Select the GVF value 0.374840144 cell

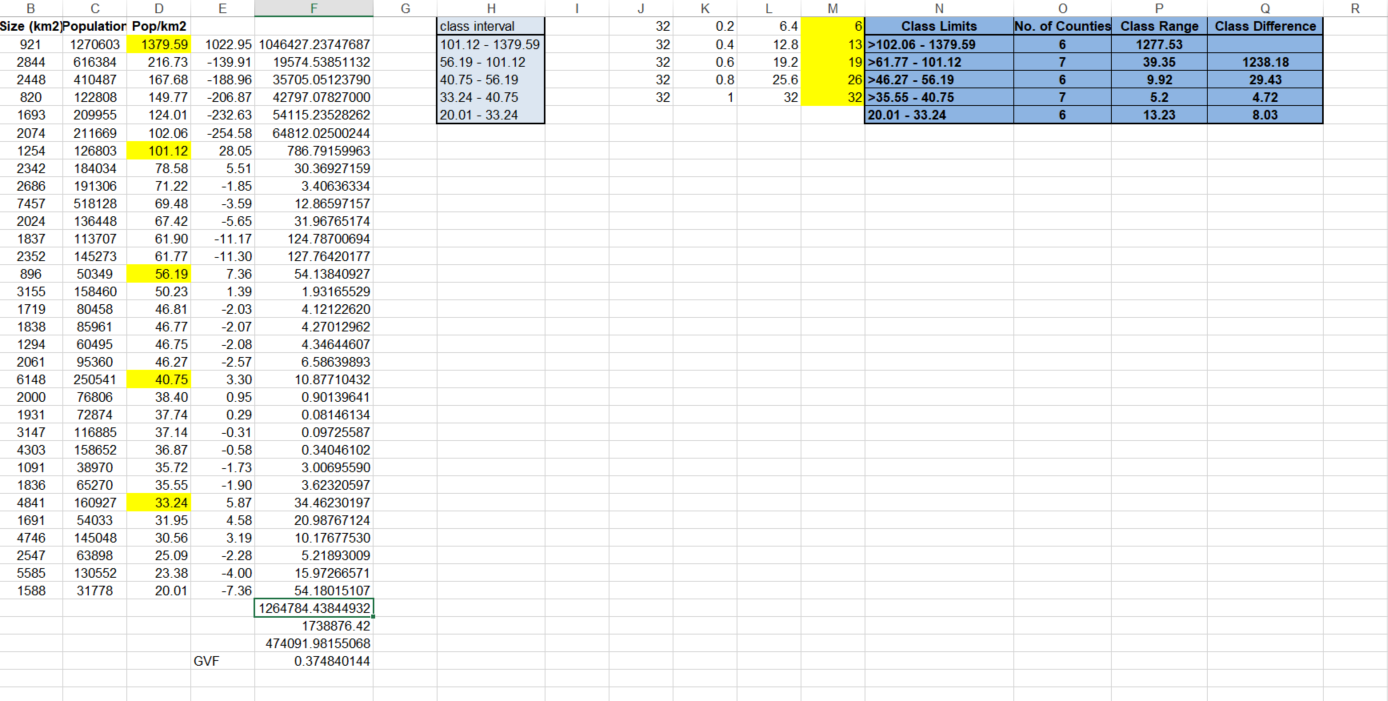[314, 662]
